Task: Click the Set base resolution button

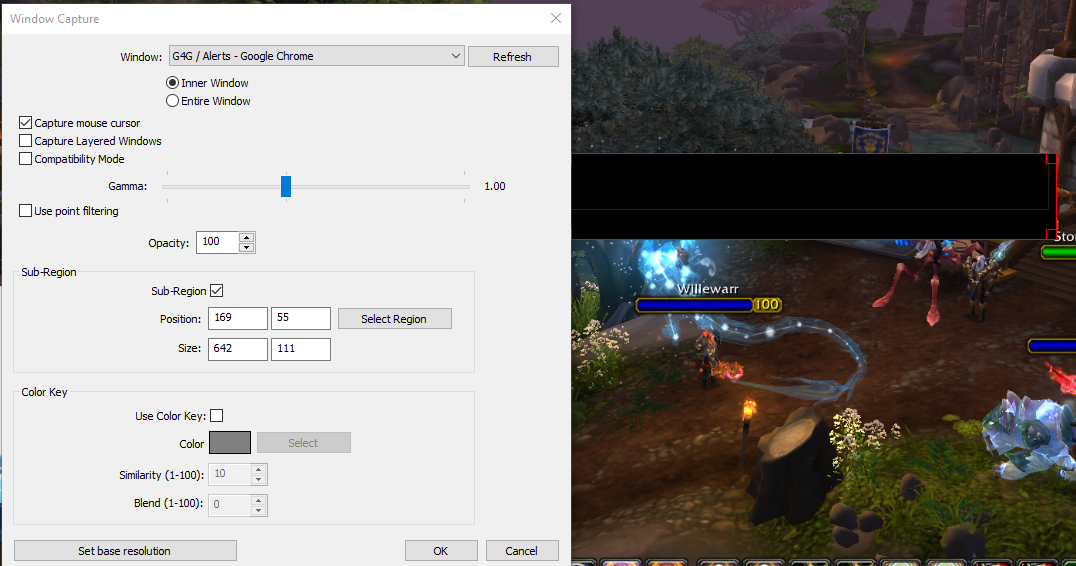Action: click(x=125, y=551)
